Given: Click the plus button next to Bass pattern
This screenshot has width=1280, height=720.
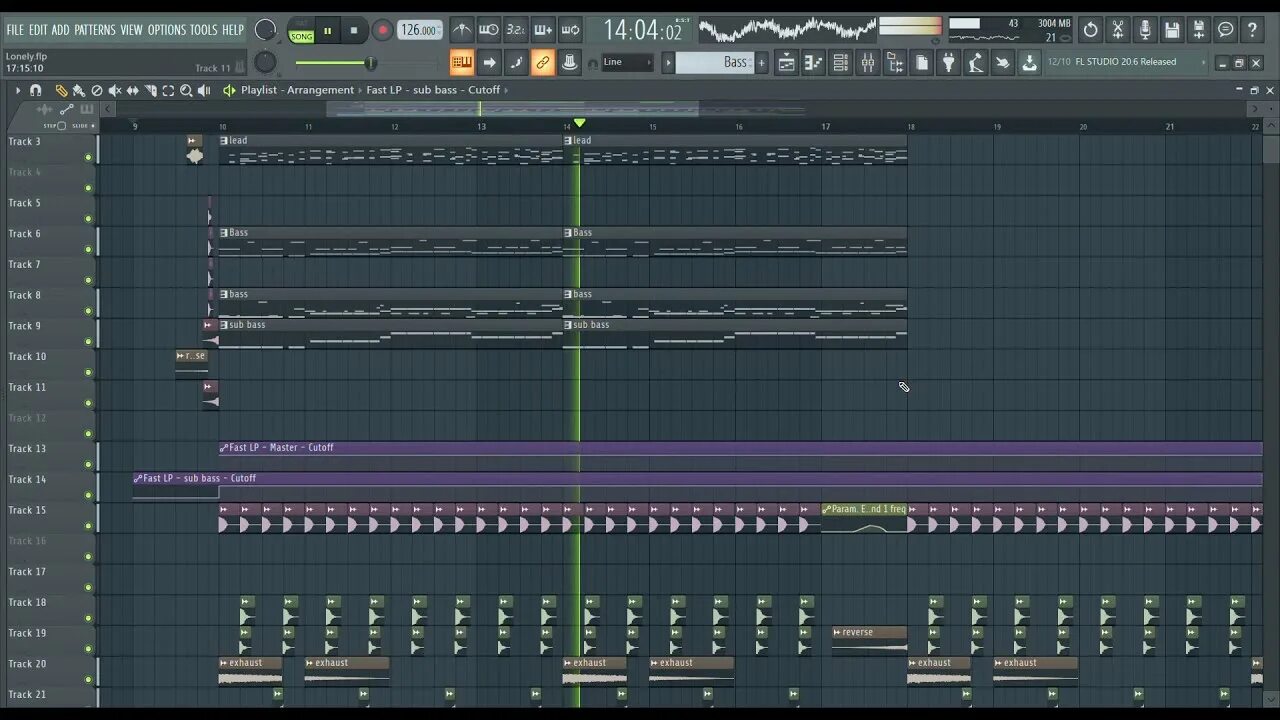Looking at the screenshot, I should 761,62.
